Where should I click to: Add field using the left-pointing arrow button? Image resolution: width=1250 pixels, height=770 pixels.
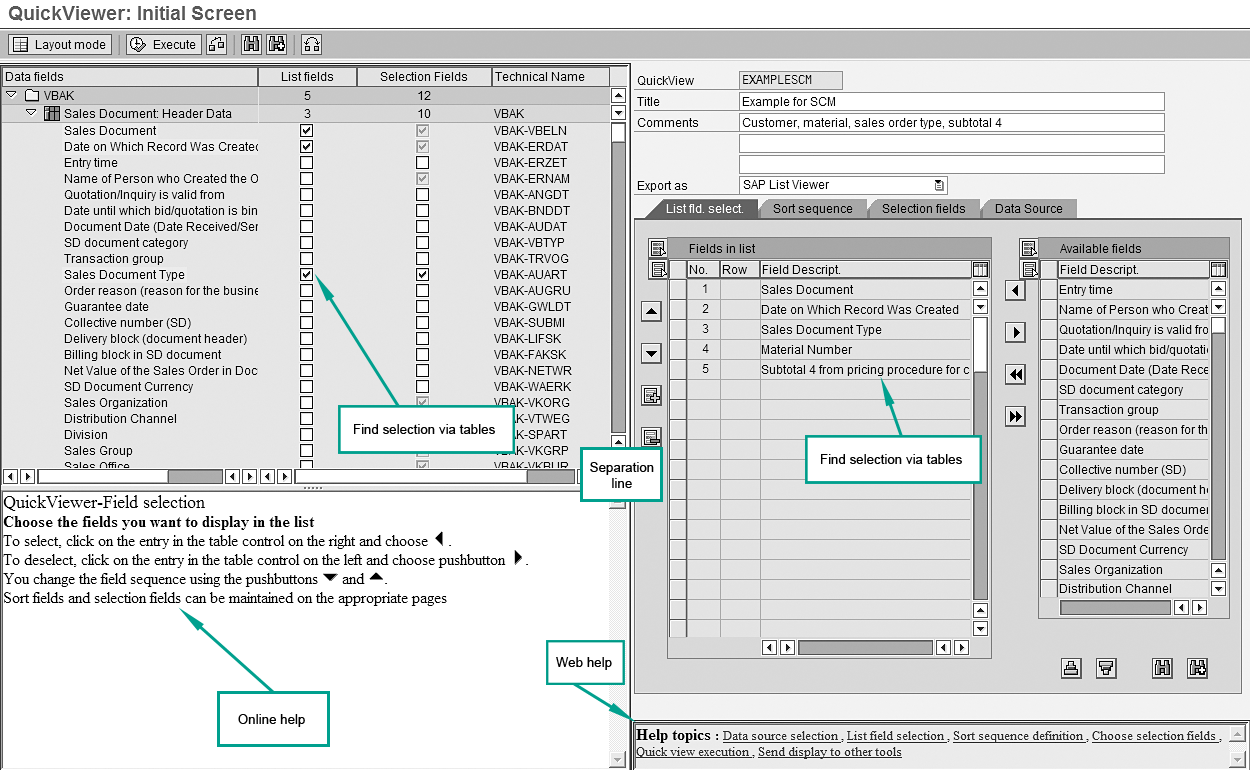point(1015,291)
